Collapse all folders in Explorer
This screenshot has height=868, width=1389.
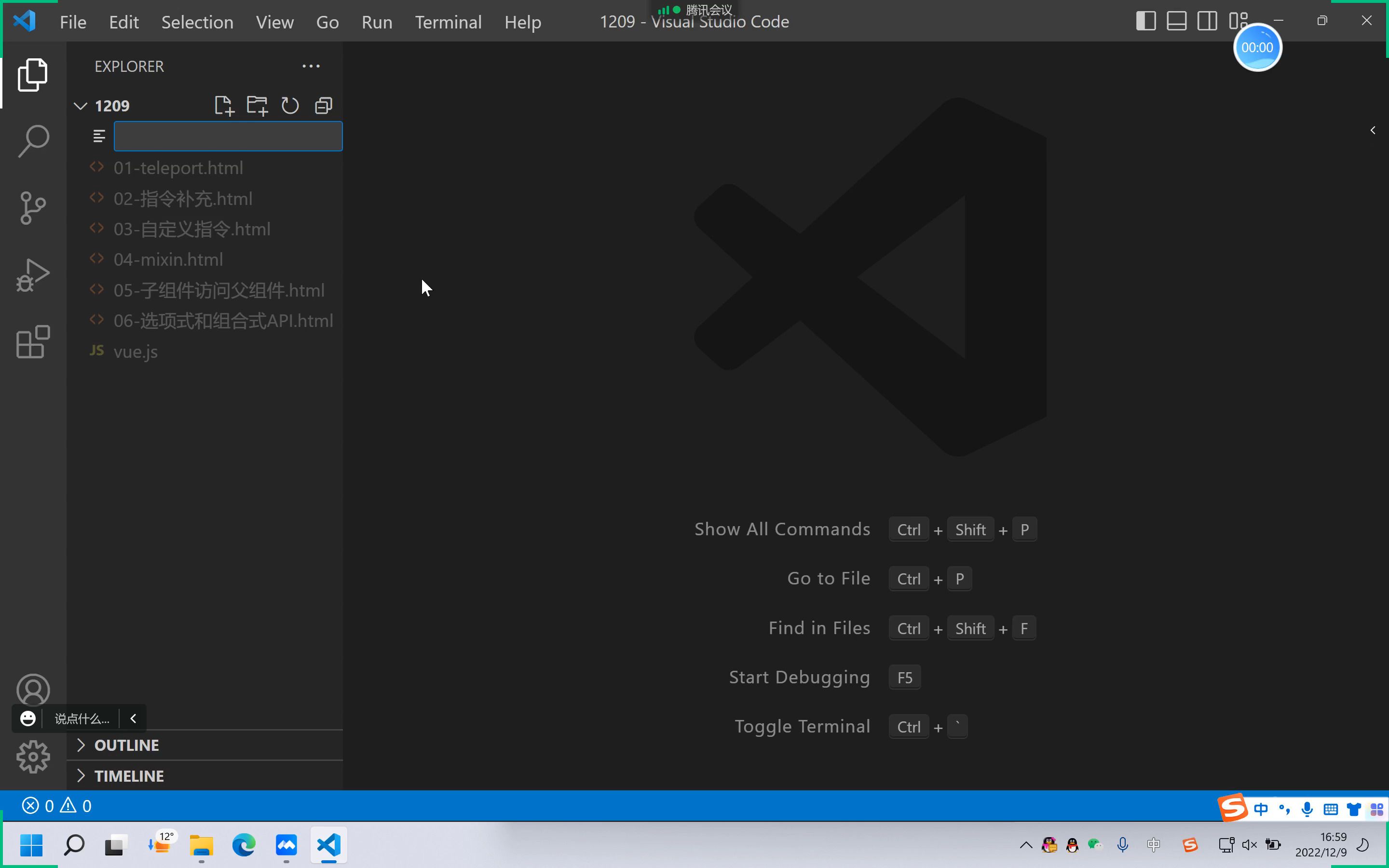click(324, 106)
